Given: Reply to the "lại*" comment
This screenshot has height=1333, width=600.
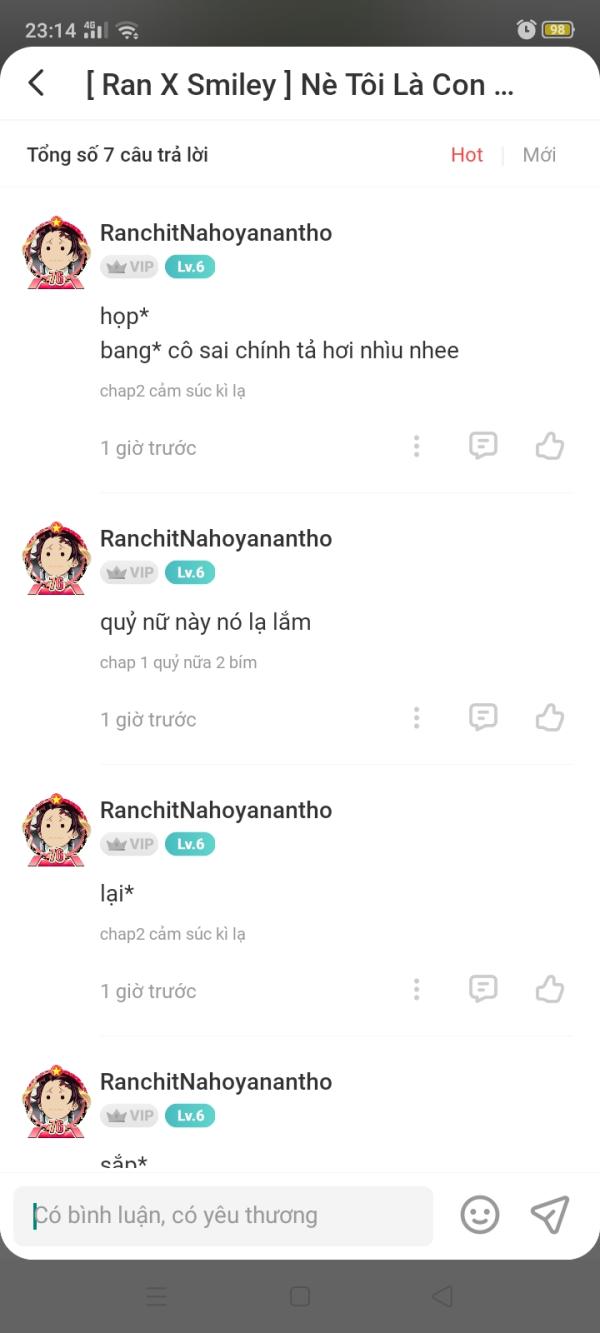Looking at the screenshot, I should 483,989.
